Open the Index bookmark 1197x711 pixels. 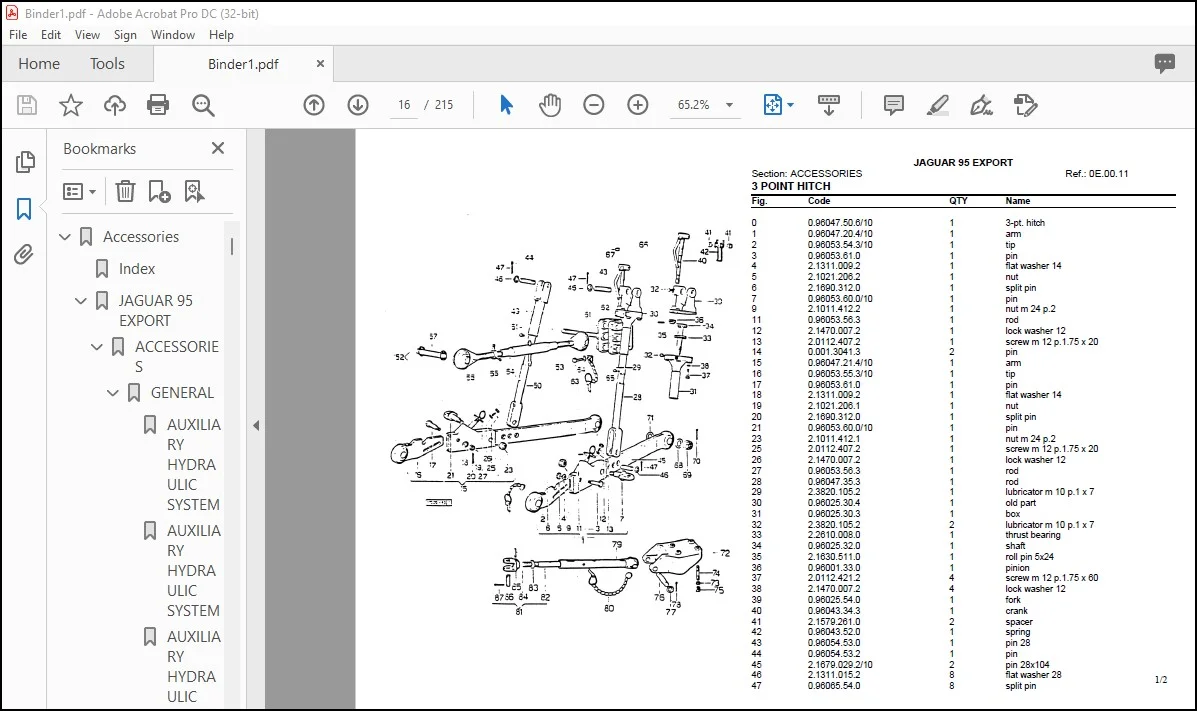[137, 269]
